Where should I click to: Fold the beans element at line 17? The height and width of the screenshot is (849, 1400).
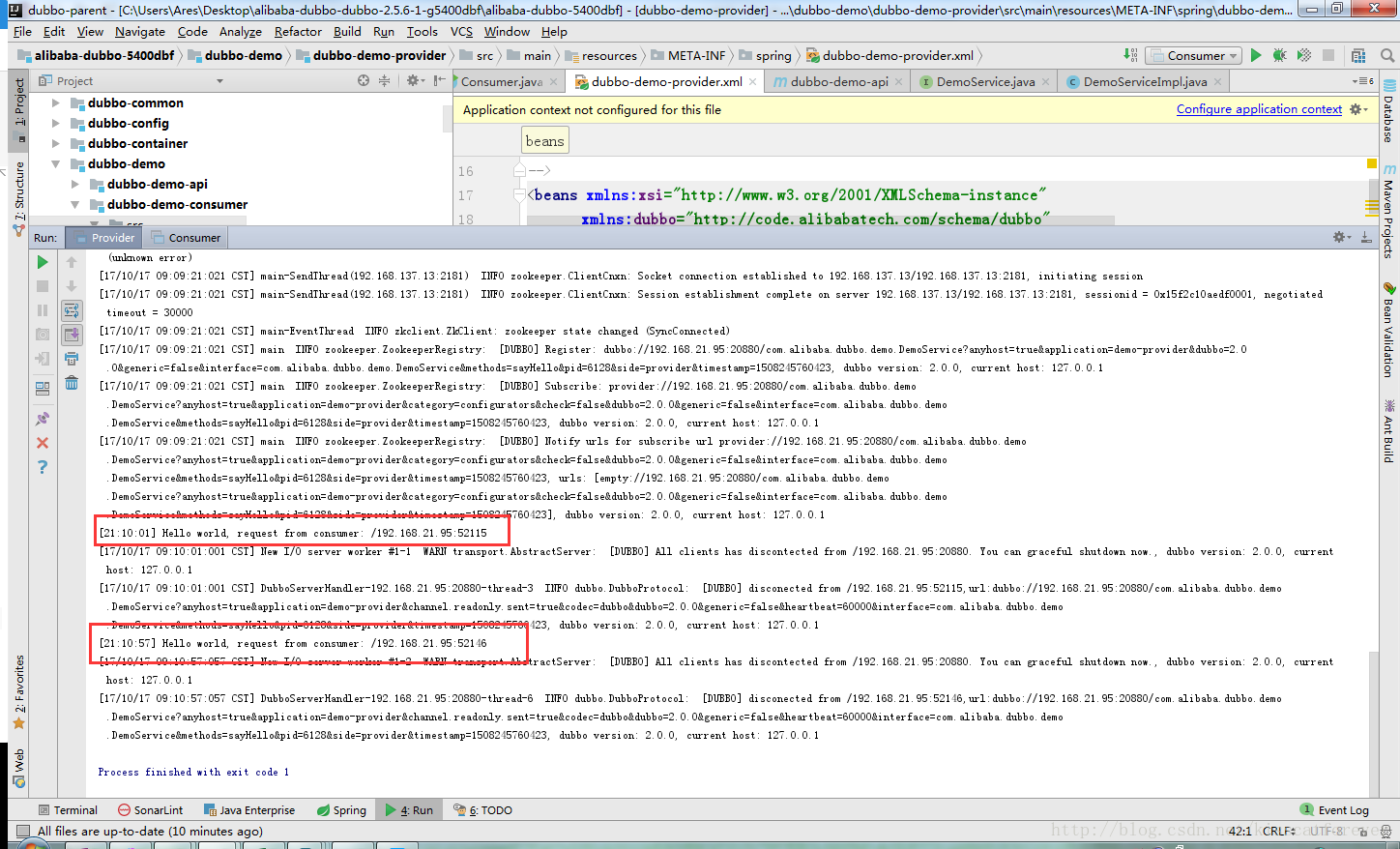click(519, 194)
